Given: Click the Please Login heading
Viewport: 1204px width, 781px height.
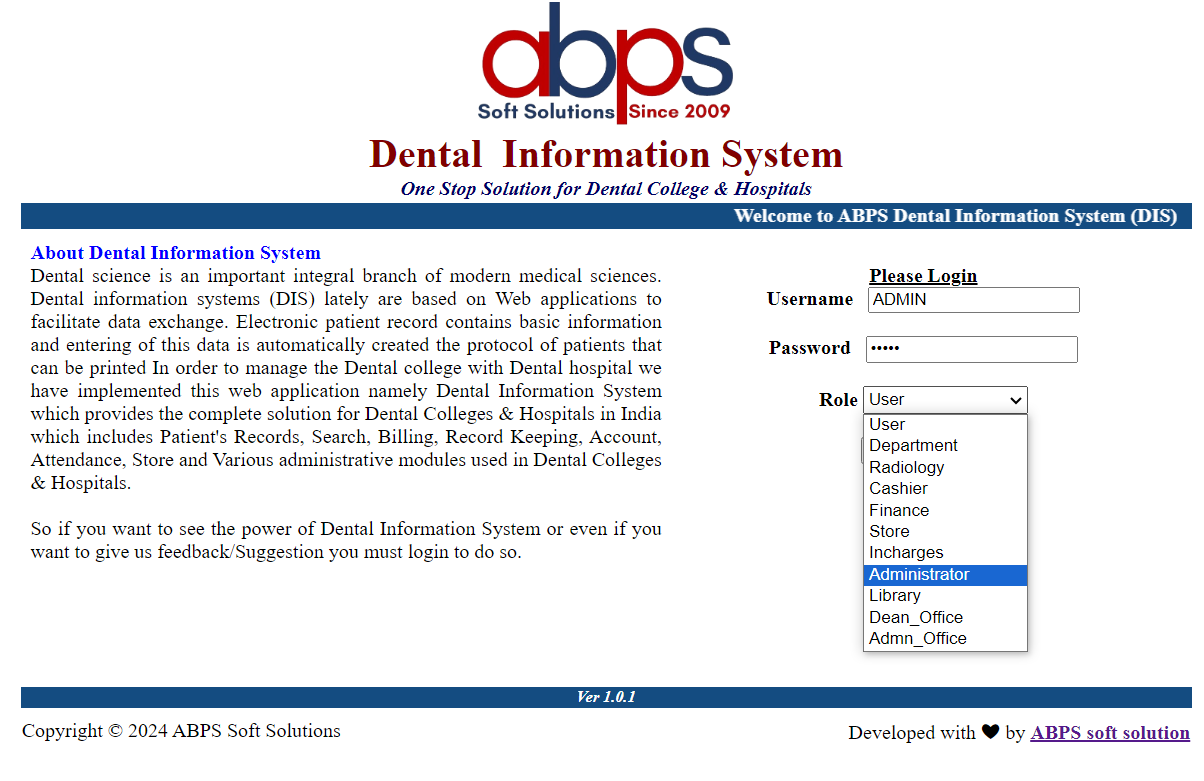Looking at the screenshot, I should pos(923,276).
